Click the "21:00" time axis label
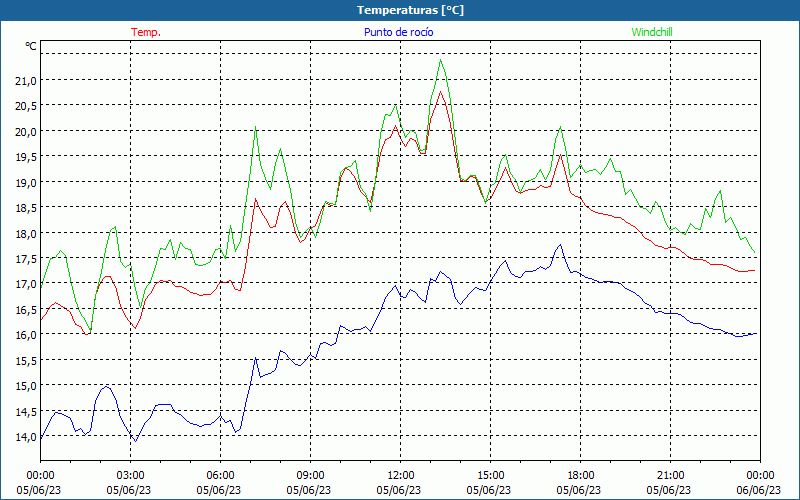Image resolution: width=800 pixels, height=500 pixels. 670,475
